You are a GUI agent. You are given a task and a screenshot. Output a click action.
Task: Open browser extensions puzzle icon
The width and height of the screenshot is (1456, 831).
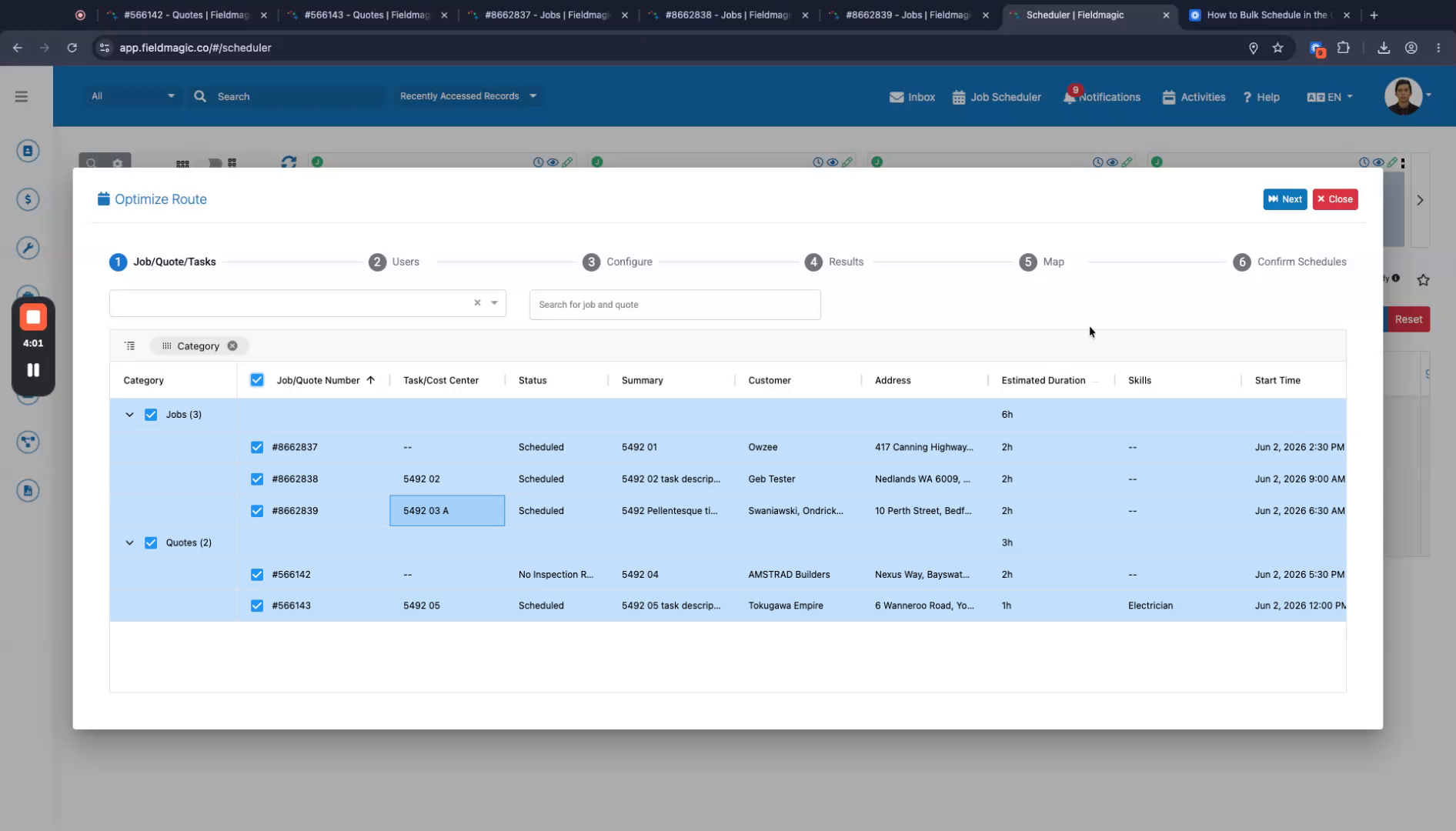click(x=1344, y=48)
